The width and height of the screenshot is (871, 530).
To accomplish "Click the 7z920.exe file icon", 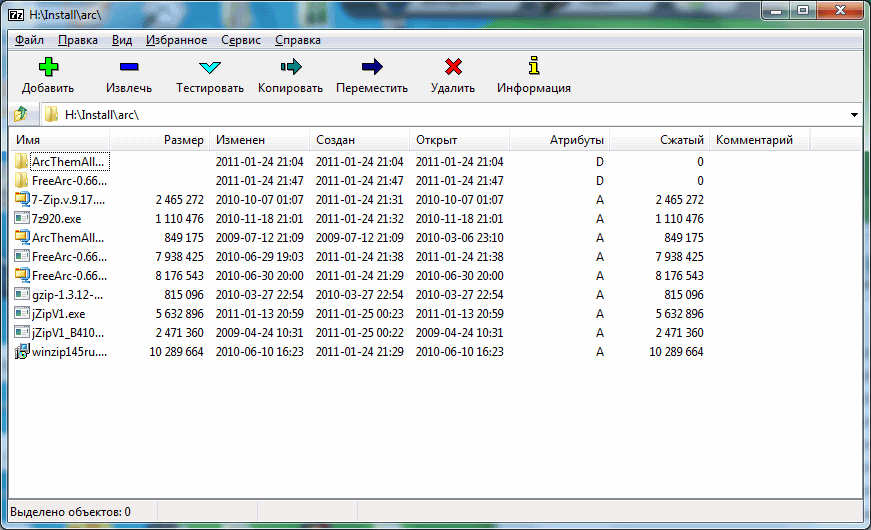I will point(22,218).
